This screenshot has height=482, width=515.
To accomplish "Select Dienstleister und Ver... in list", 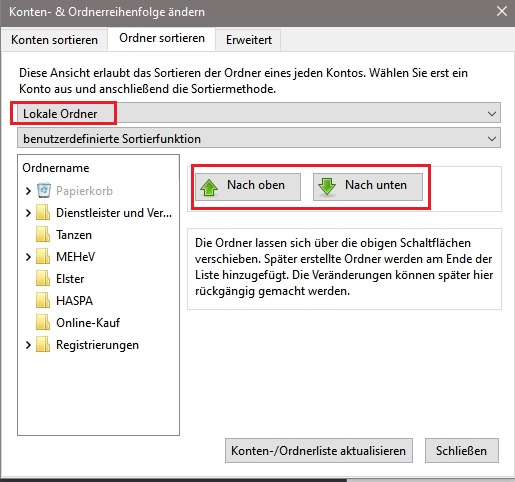I will point(114,213).
